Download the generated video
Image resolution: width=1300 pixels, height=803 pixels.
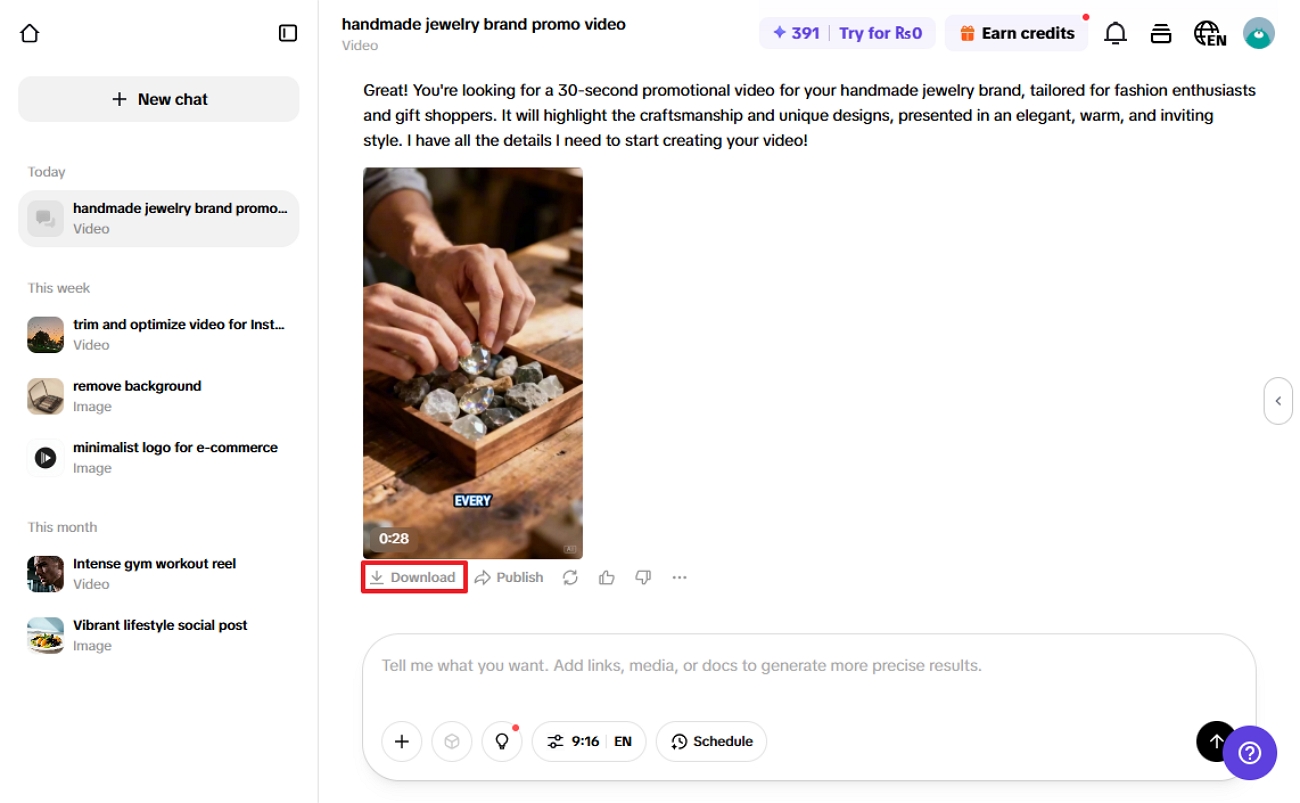413,577
